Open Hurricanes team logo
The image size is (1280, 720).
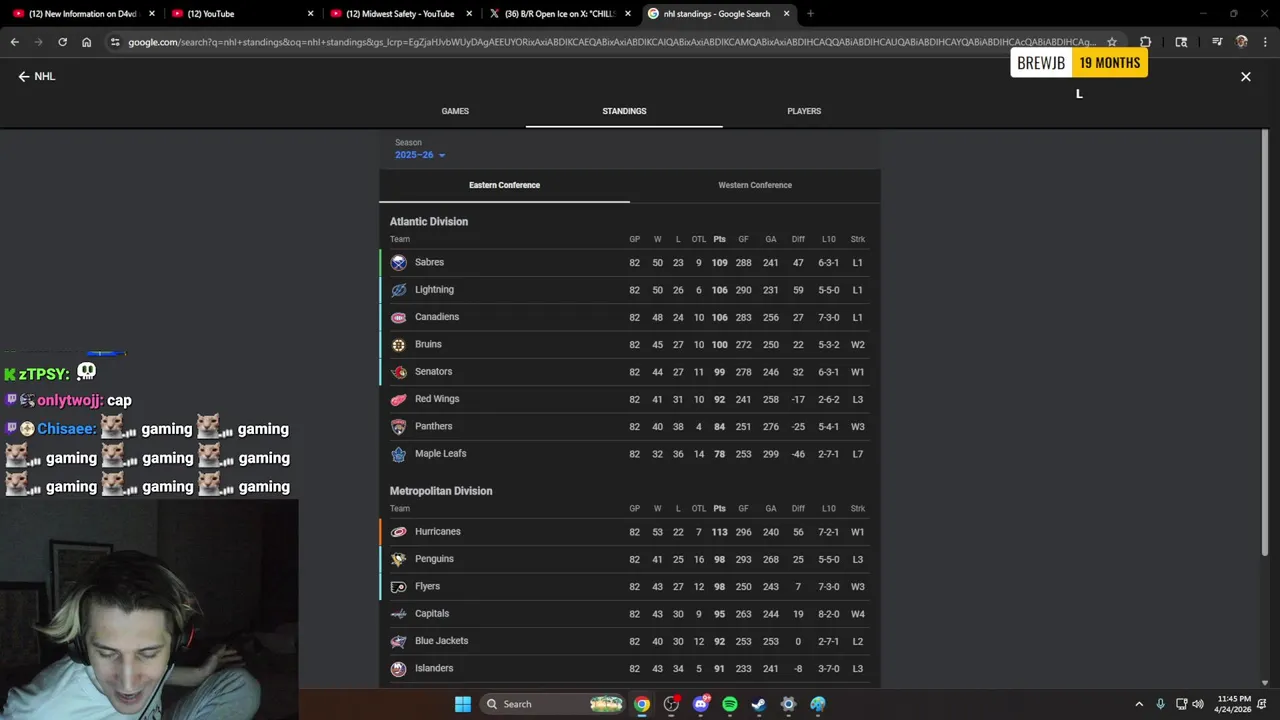(398, 532)
